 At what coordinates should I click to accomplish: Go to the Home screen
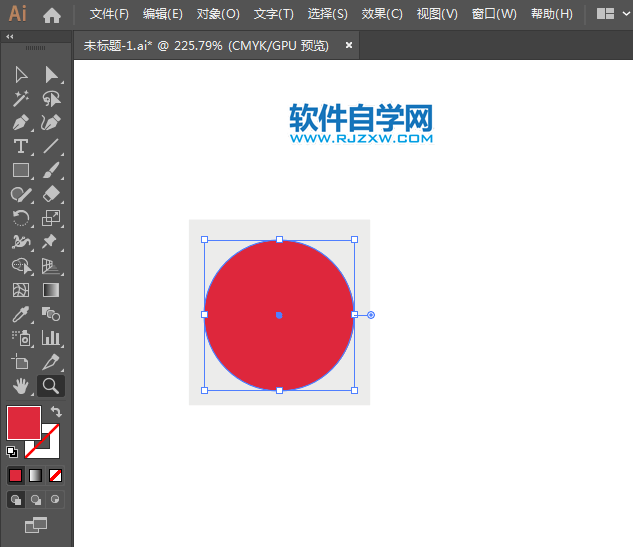click(x=52, y=14)
